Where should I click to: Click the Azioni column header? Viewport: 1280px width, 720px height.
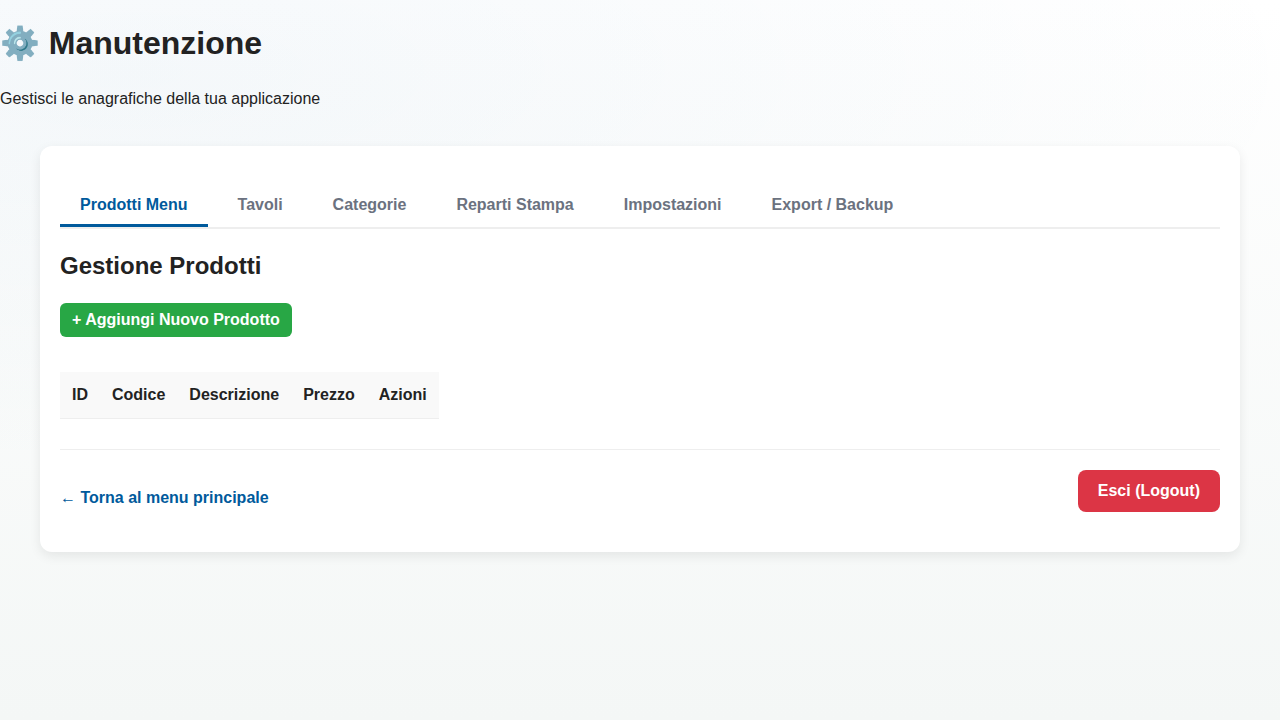tap(403, 395)
